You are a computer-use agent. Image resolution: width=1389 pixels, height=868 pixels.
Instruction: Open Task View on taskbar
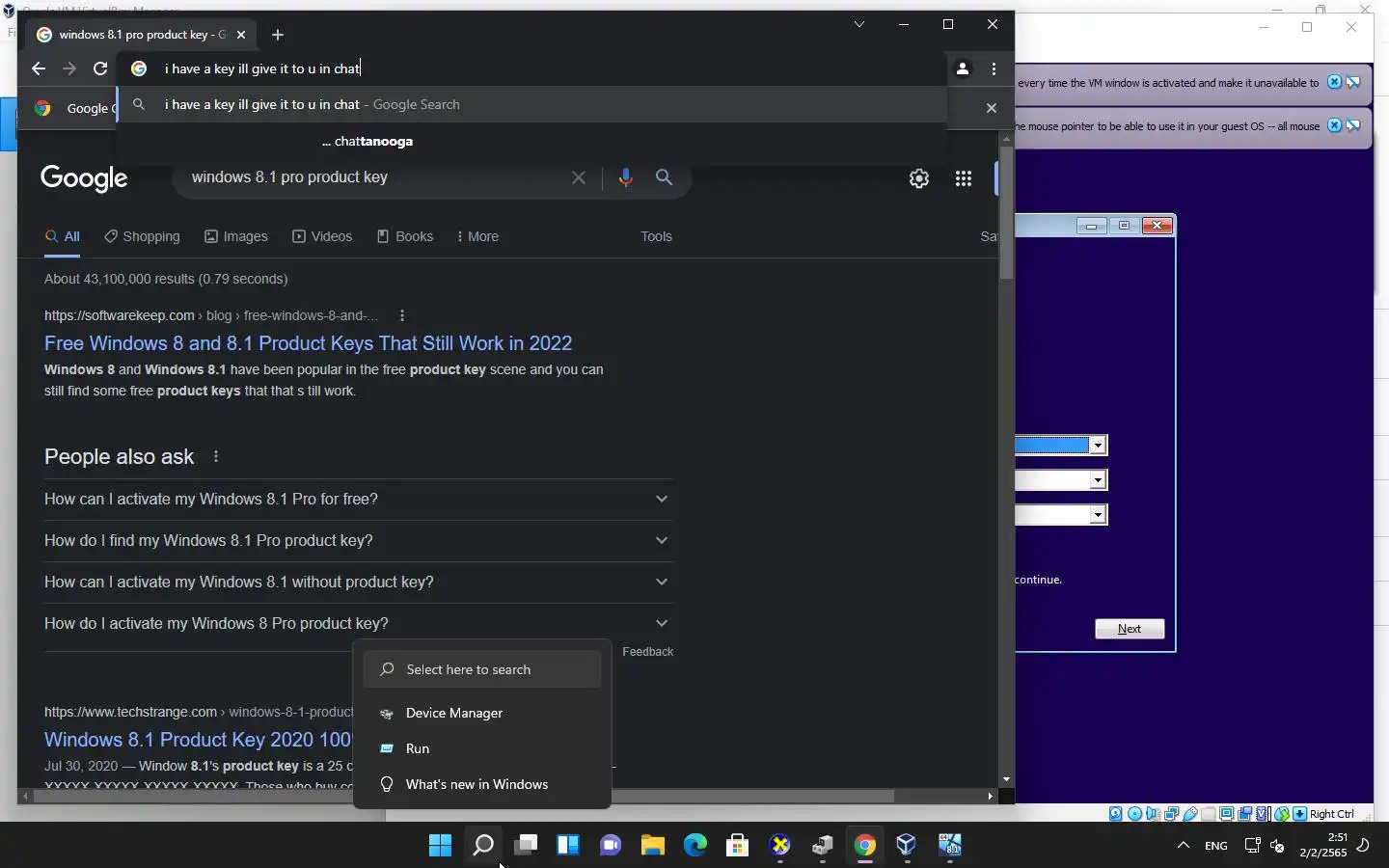pos(526,845)
